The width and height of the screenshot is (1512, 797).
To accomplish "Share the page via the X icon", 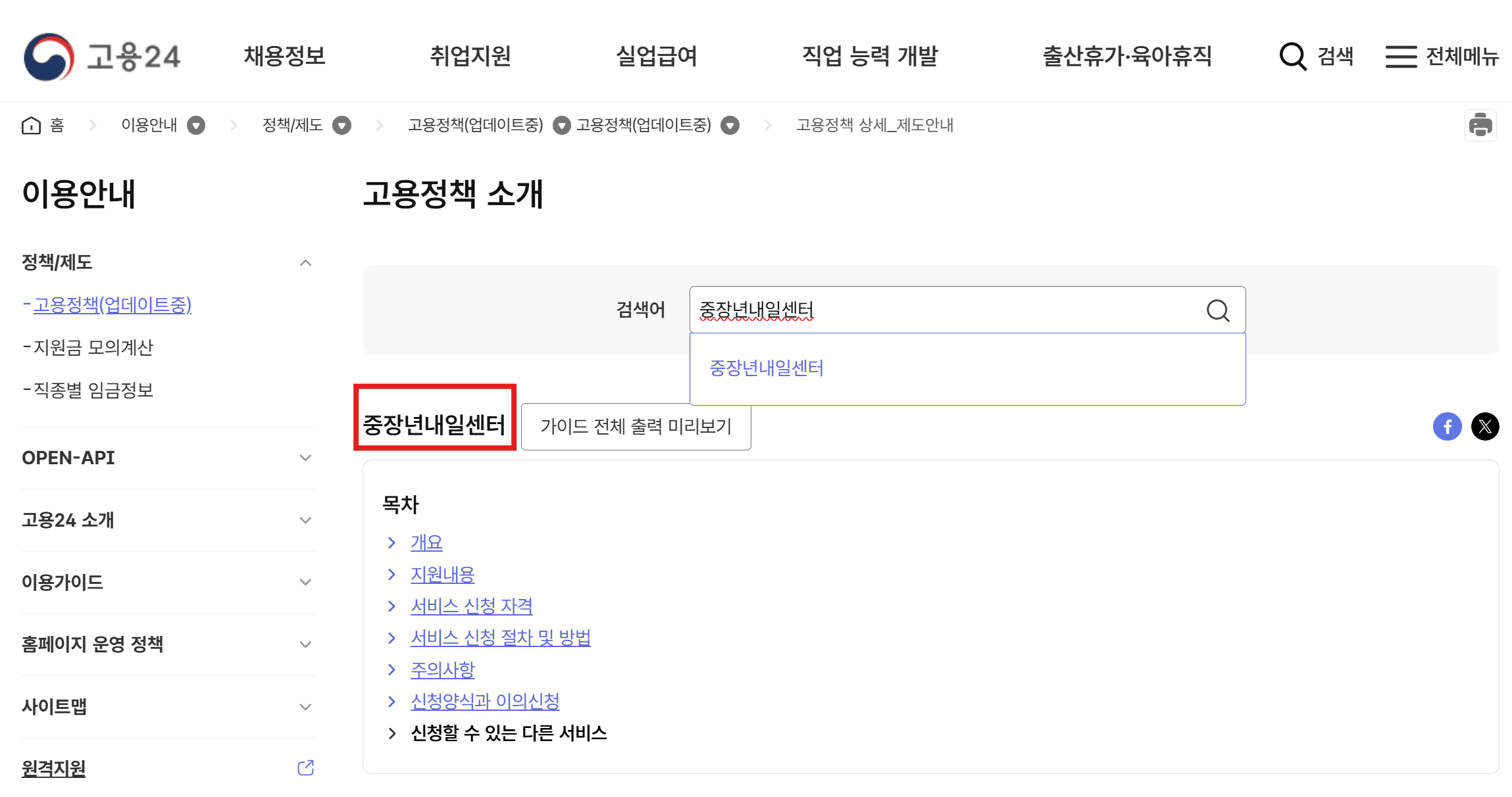I will coord(1485,426).
